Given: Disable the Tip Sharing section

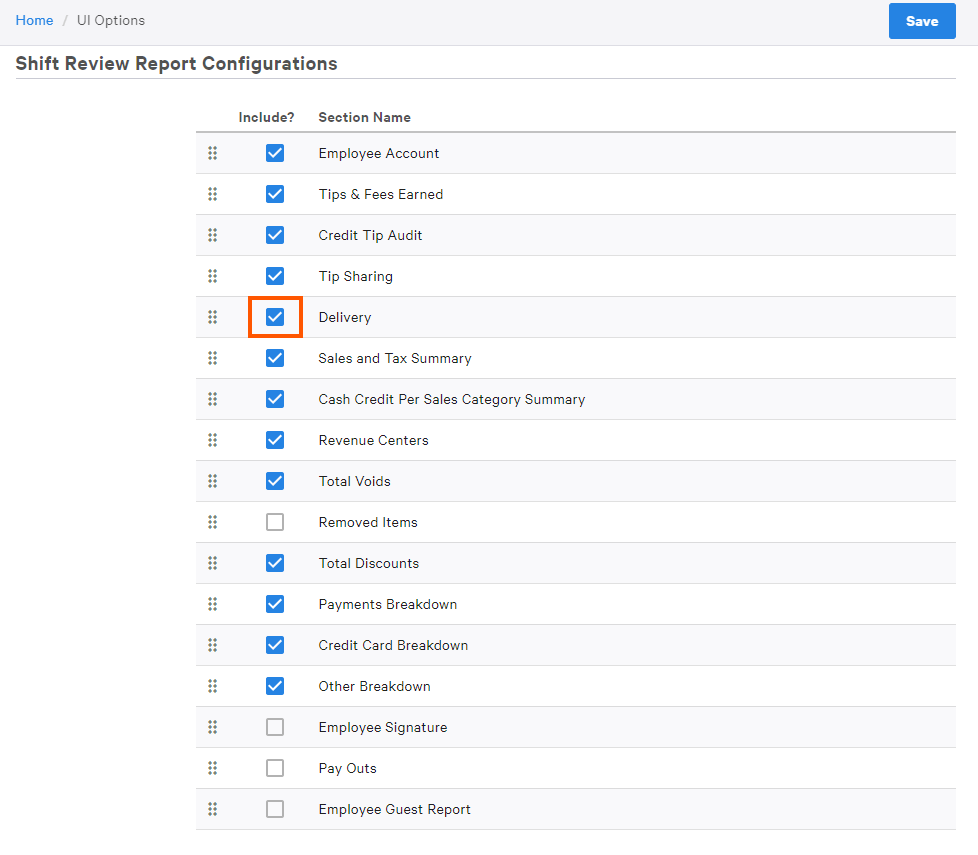Looking at the screenshot, I should click(x=275, y=276).
